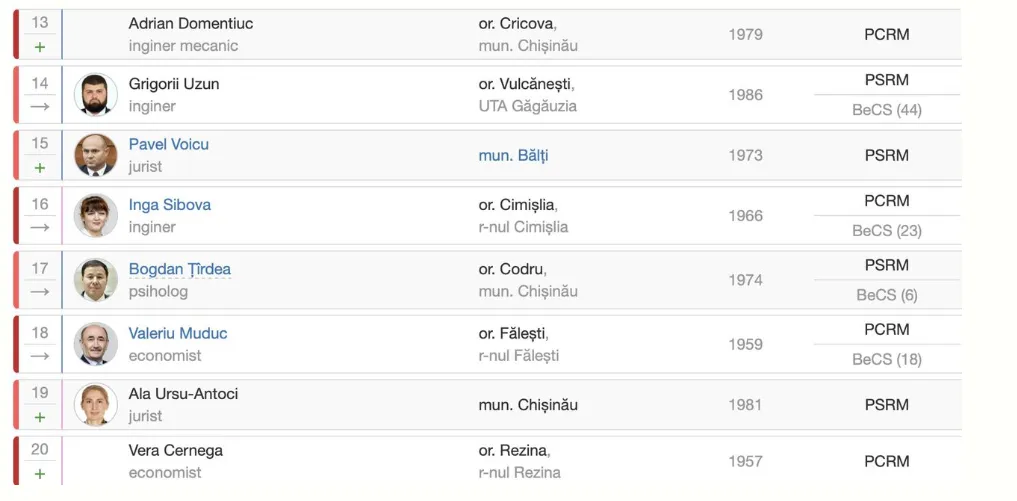This screenshot has height=501, width=1017.
Task: Click the plus icon under number 20
Action: pos(40,473)
